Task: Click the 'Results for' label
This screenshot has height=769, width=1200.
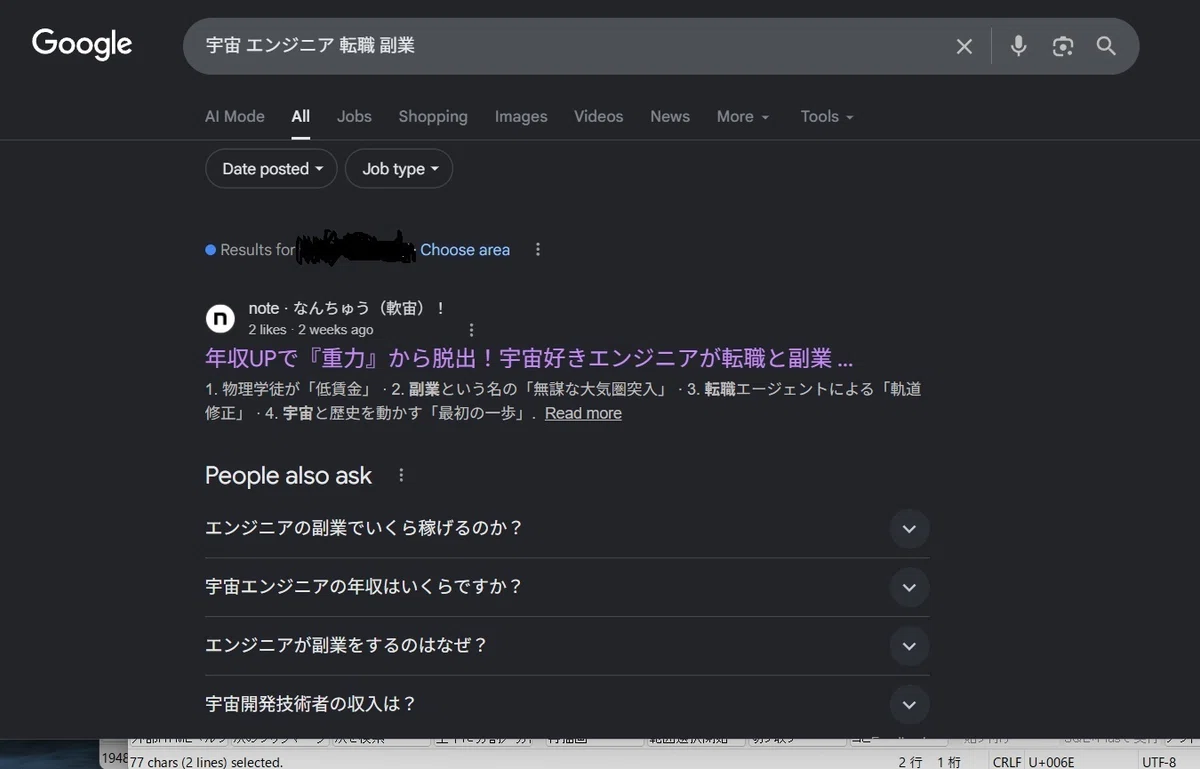Action: [258, 250]
